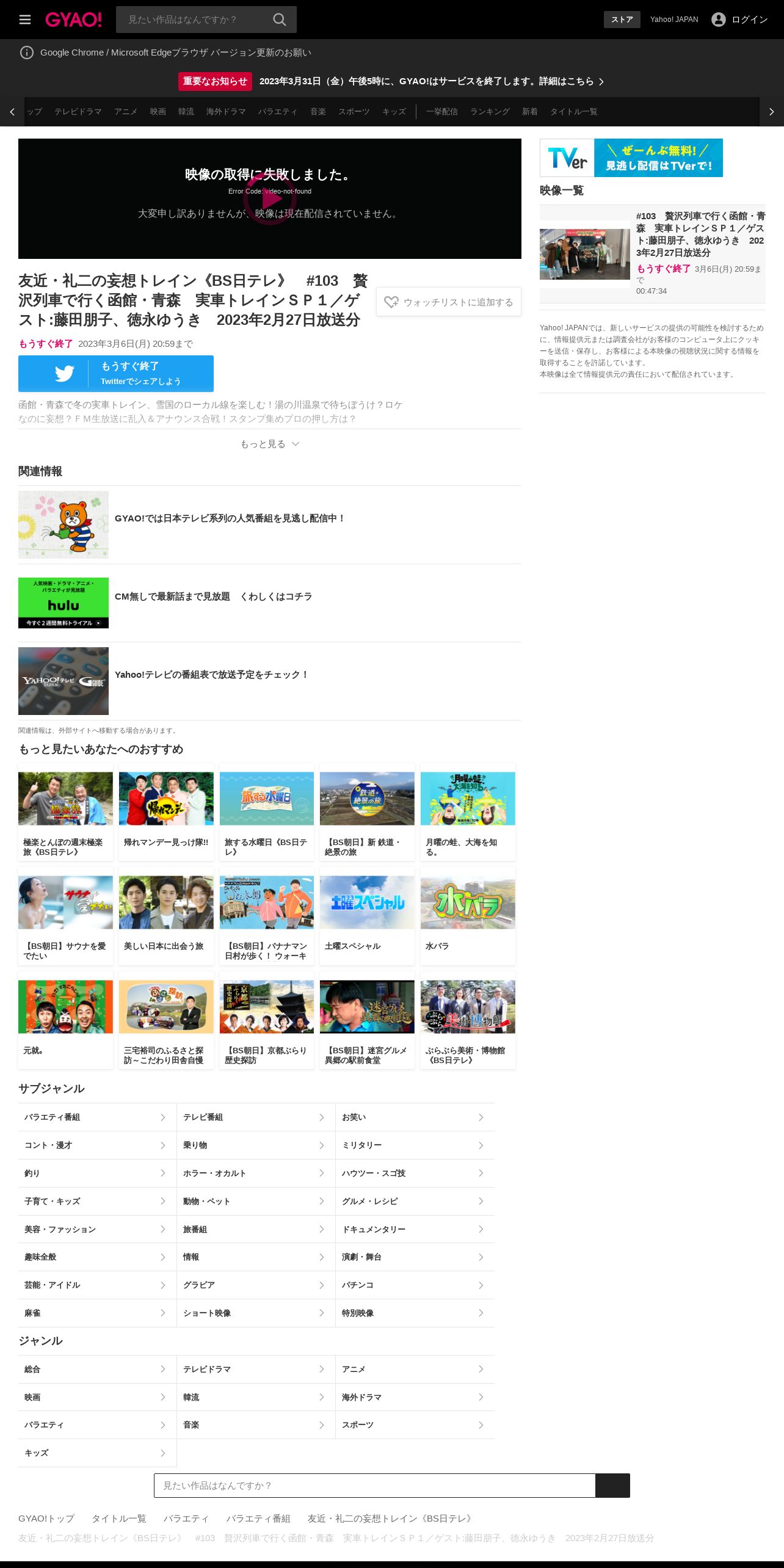Open 【BS朝日】京都ぶらり歴史探訪 recommendation
This screenshot has width=784, height=1568.
pos(267,1020)
